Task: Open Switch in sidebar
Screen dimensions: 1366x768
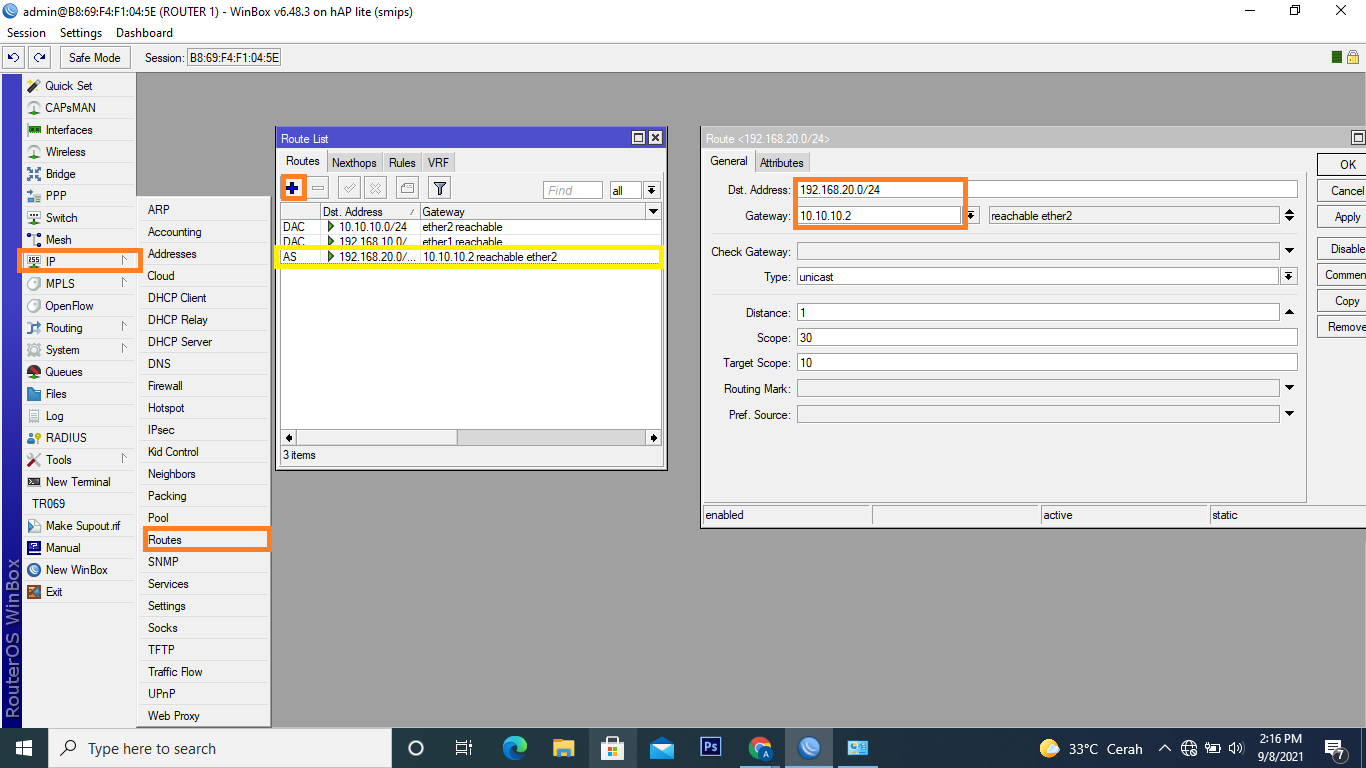Action: (79, 218)
